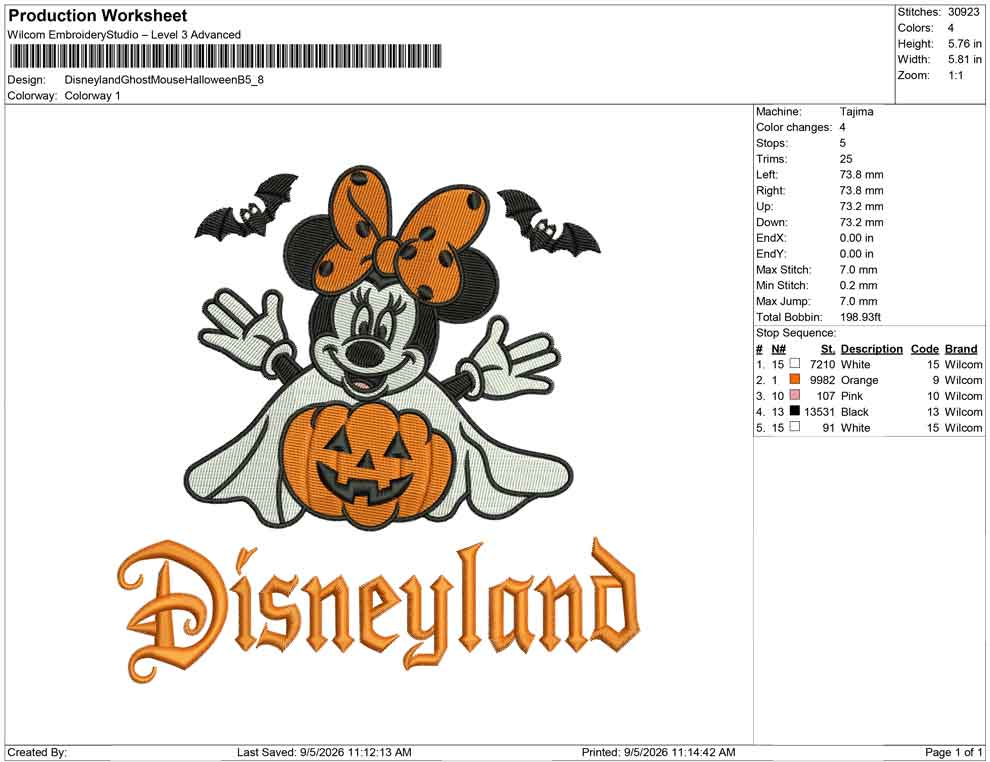Click the pink swatch in stop 3
990x762 pixels.
tap(795, 395)
